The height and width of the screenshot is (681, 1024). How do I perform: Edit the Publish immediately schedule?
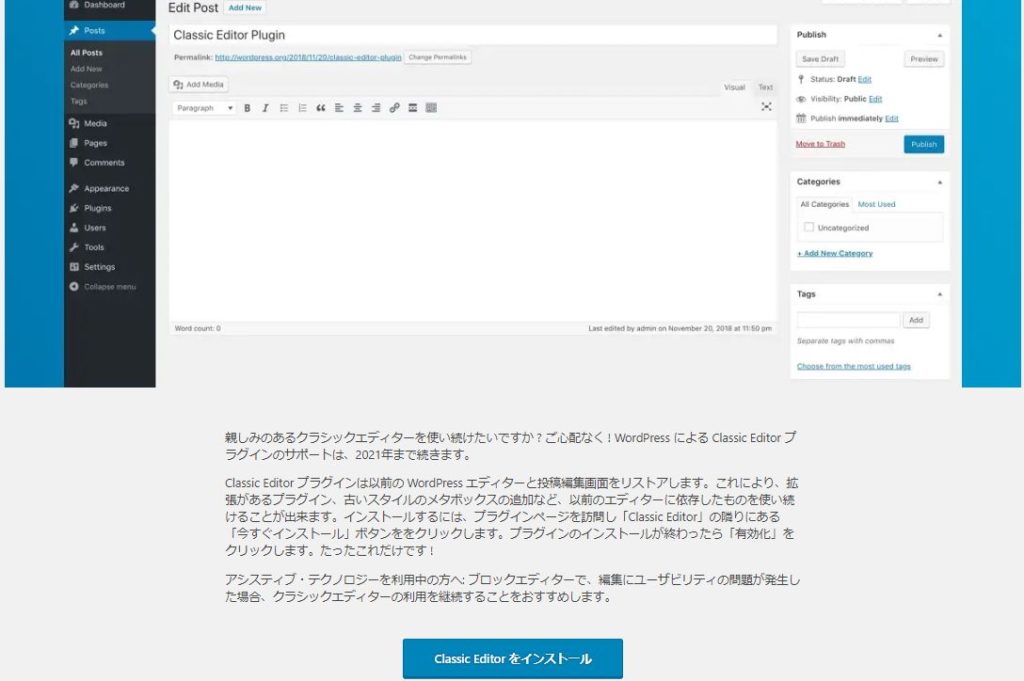tap(891, 119)
